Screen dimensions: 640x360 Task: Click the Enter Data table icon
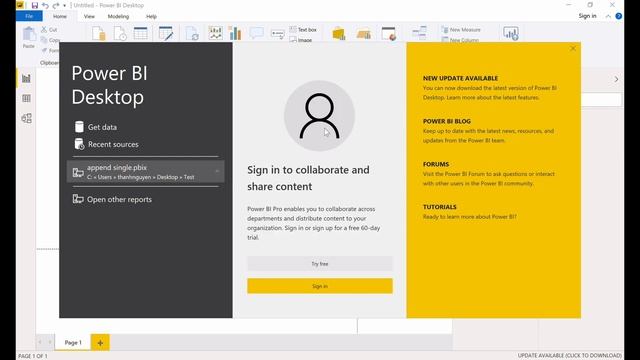[141, 33]
